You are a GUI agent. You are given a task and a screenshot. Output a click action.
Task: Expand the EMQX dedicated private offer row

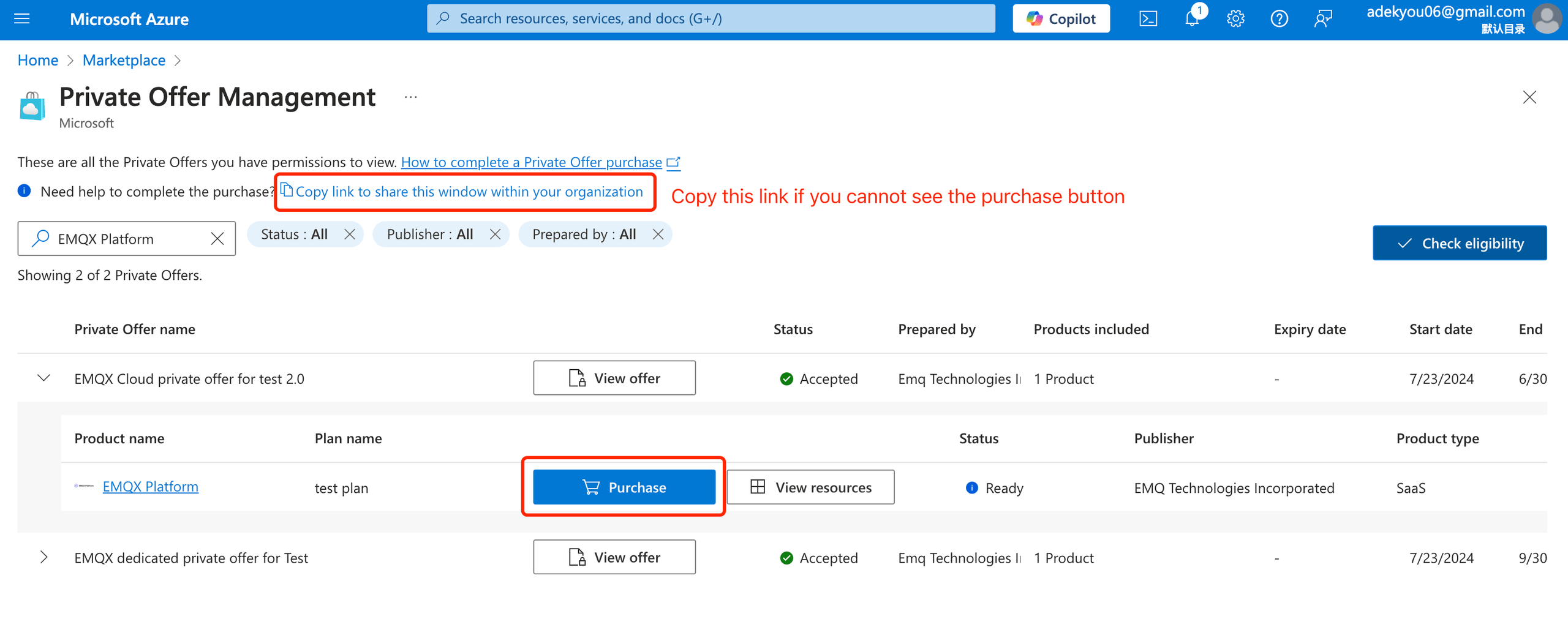pyautogui.click(x=43, y=557)
